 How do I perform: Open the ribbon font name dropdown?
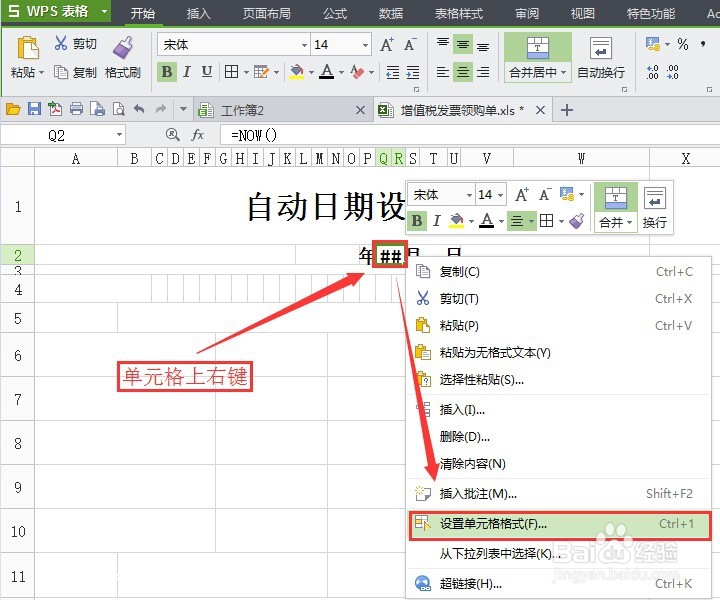pyautogui.click(x=304, y=45)
